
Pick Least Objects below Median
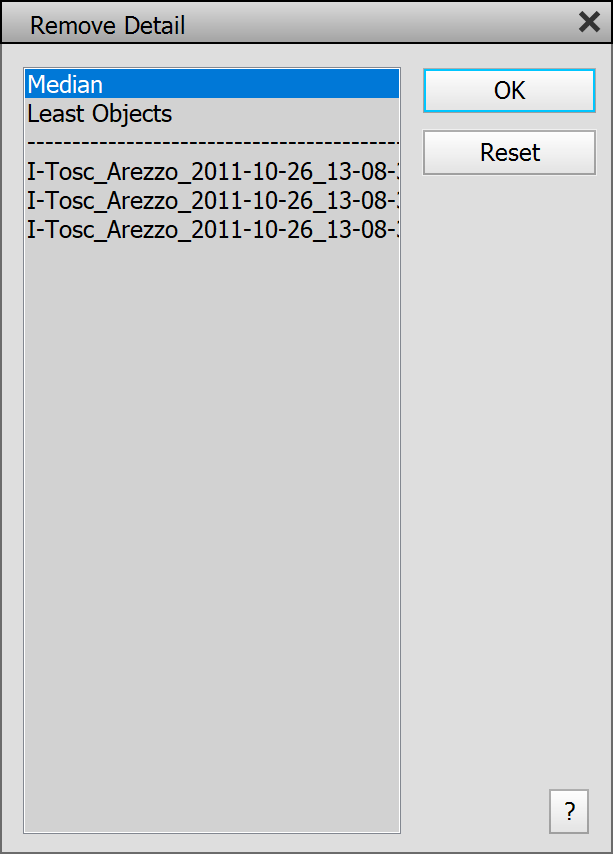click(100, 114)
